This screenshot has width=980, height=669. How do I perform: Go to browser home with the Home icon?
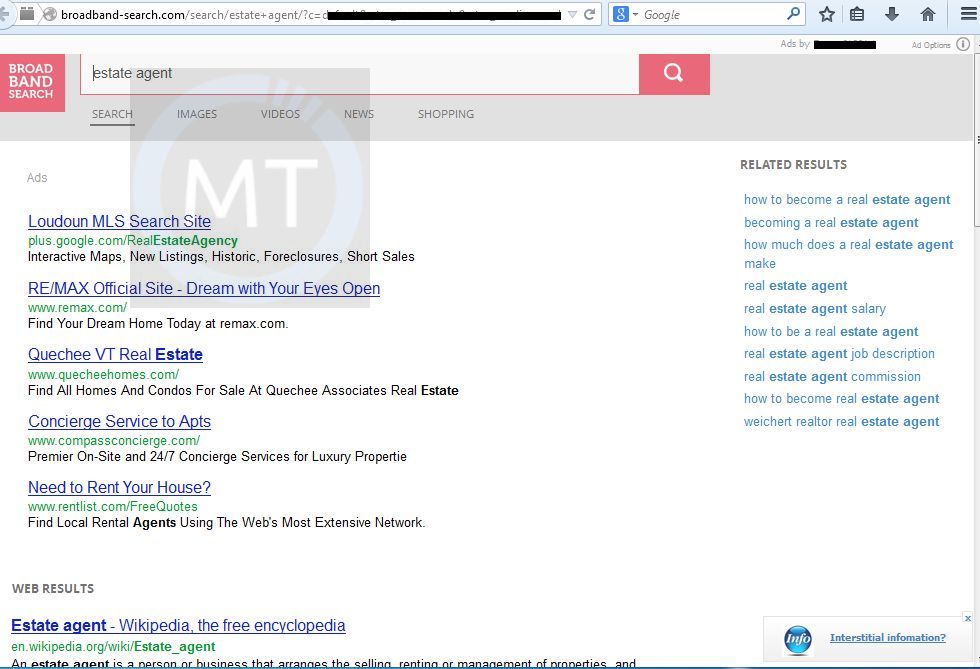pos(926,14)
